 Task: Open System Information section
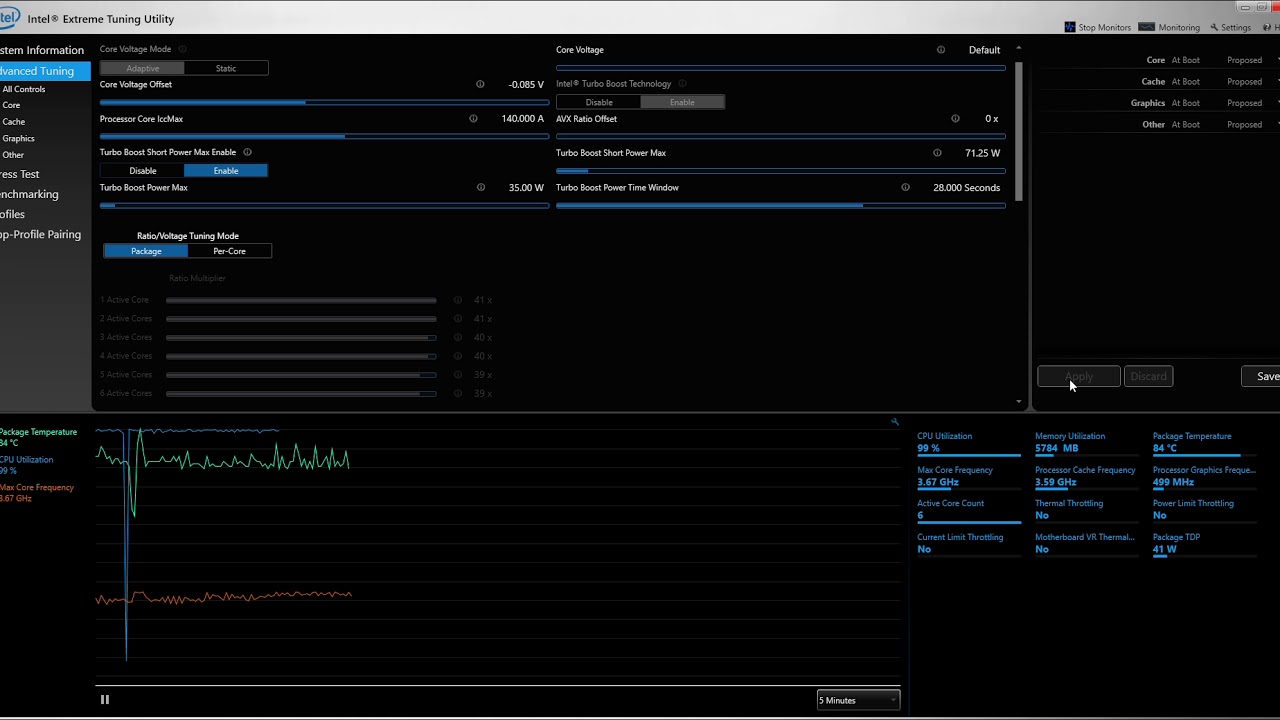coord(42,50)
